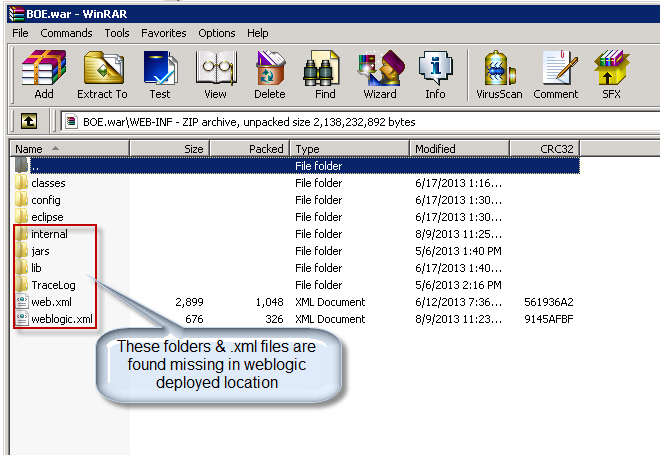Select the TraceLog folder icon
Screen dimensions: 660x455
(x=21, y=285)
